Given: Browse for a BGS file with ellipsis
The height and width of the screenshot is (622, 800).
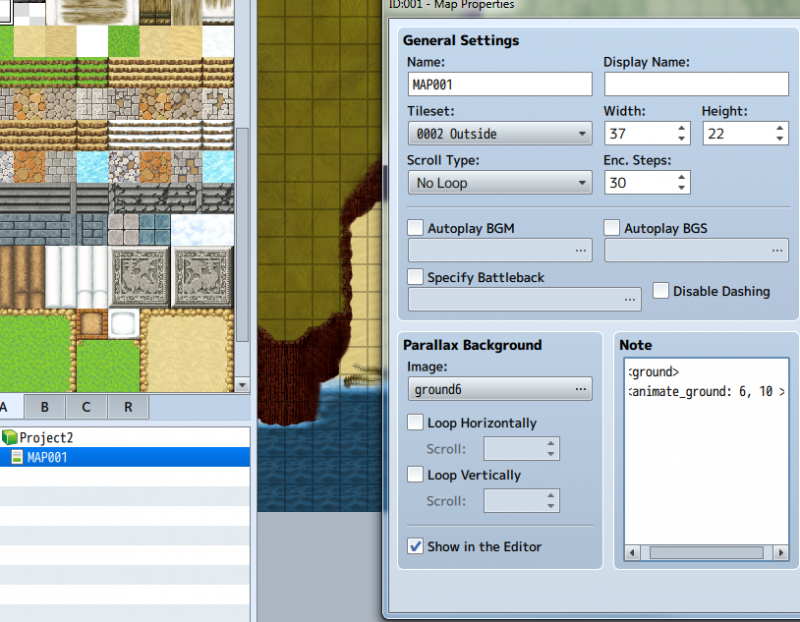Looking at the screenshot, I should point(777,251).
